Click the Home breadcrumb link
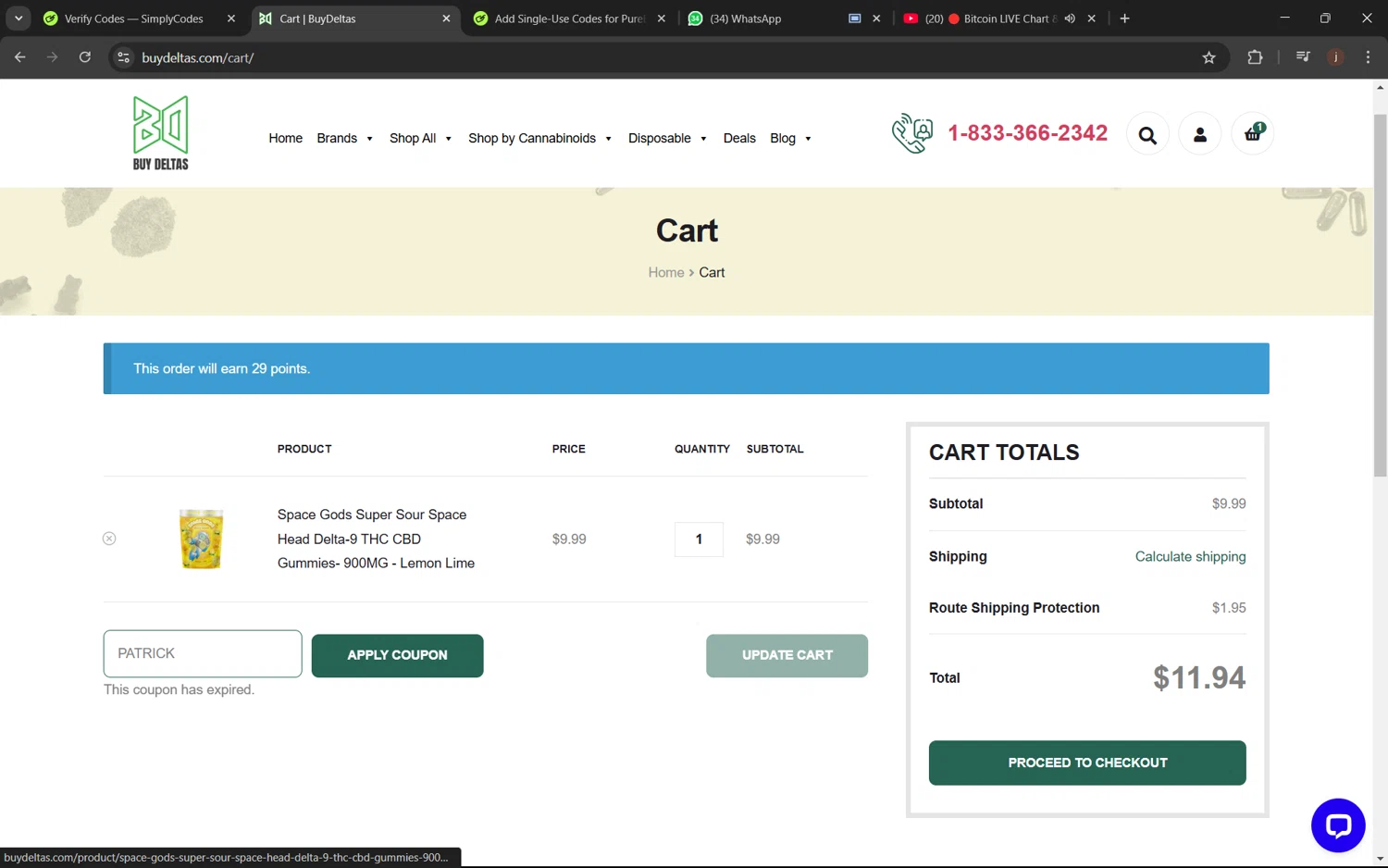The width and height of the screenshot is (1388, 868). (666, 272)
